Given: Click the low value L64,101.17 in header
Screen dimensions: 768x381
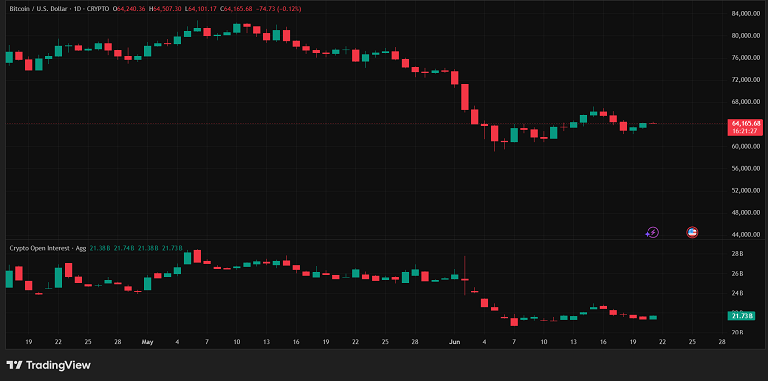Looking at the screenshot, I should (x=201, y=9).
